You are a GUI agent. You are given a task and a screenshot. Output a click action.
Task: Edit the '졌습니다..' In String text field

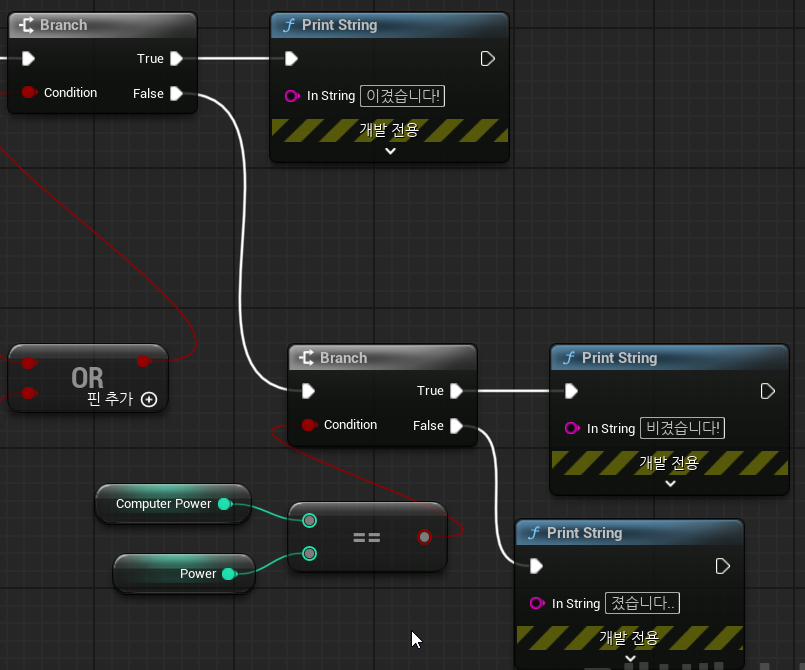pos(642,603)
